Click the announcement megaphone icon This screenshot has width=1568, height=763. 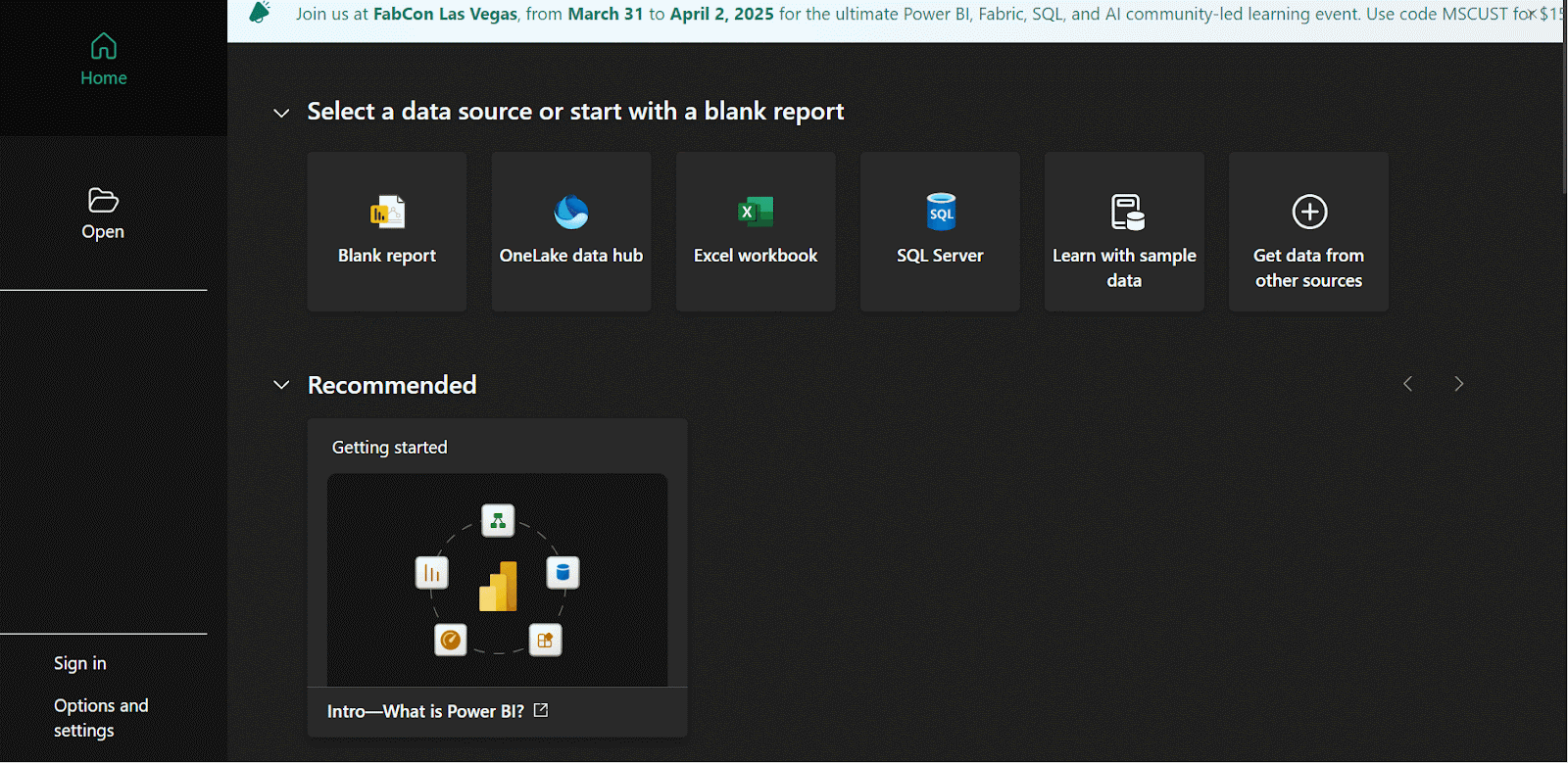[260, 13]
